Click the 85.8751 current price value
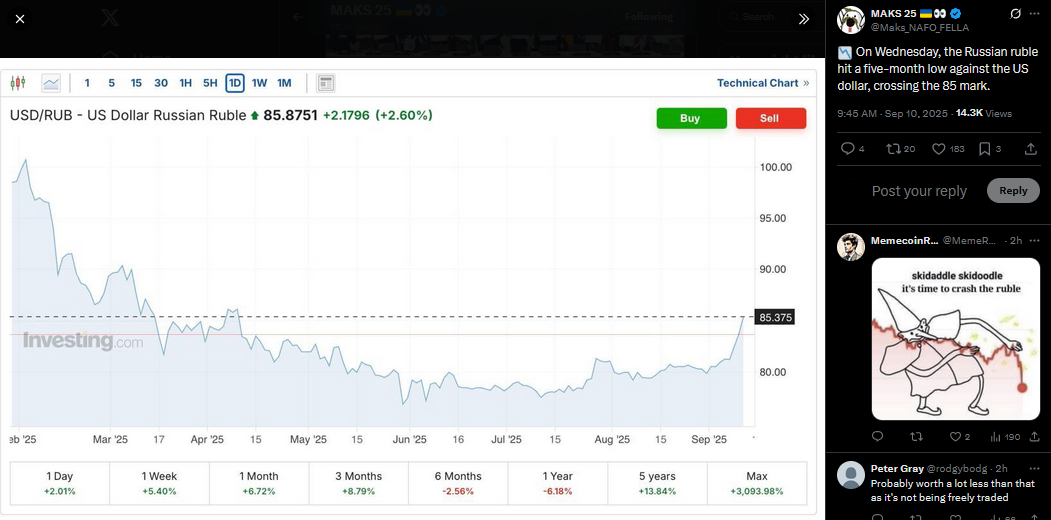 (x=290, y=115)
